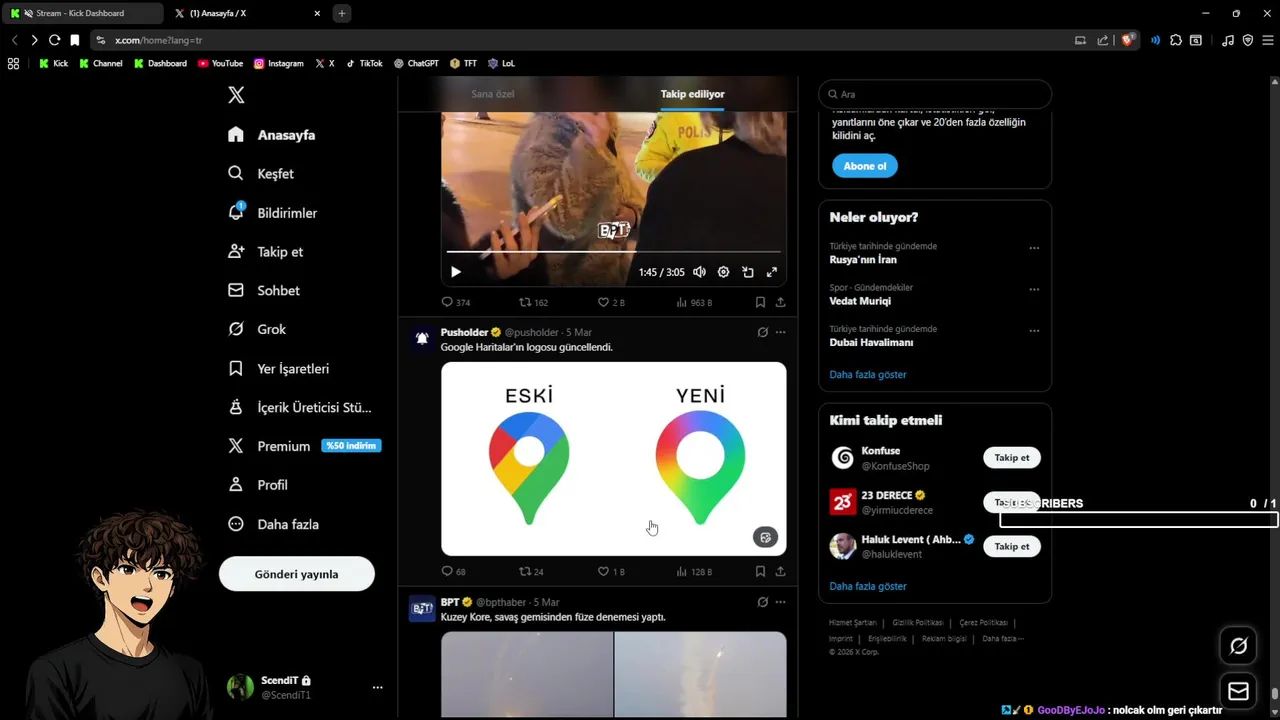Screen dimensions: 1280x720
Task: Click the x.com address bar
Action: (580, 40)
